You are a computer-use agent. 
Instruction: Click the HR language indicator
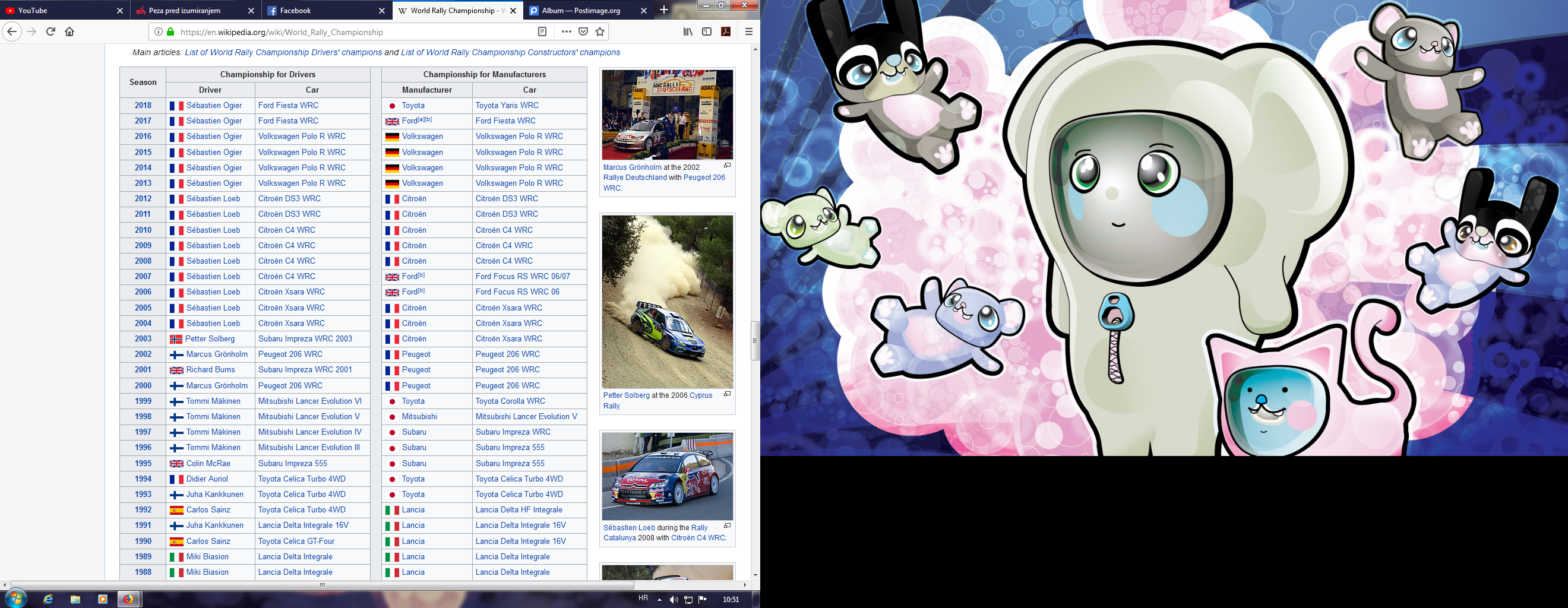pyautogui.click(x=643, y=598)
